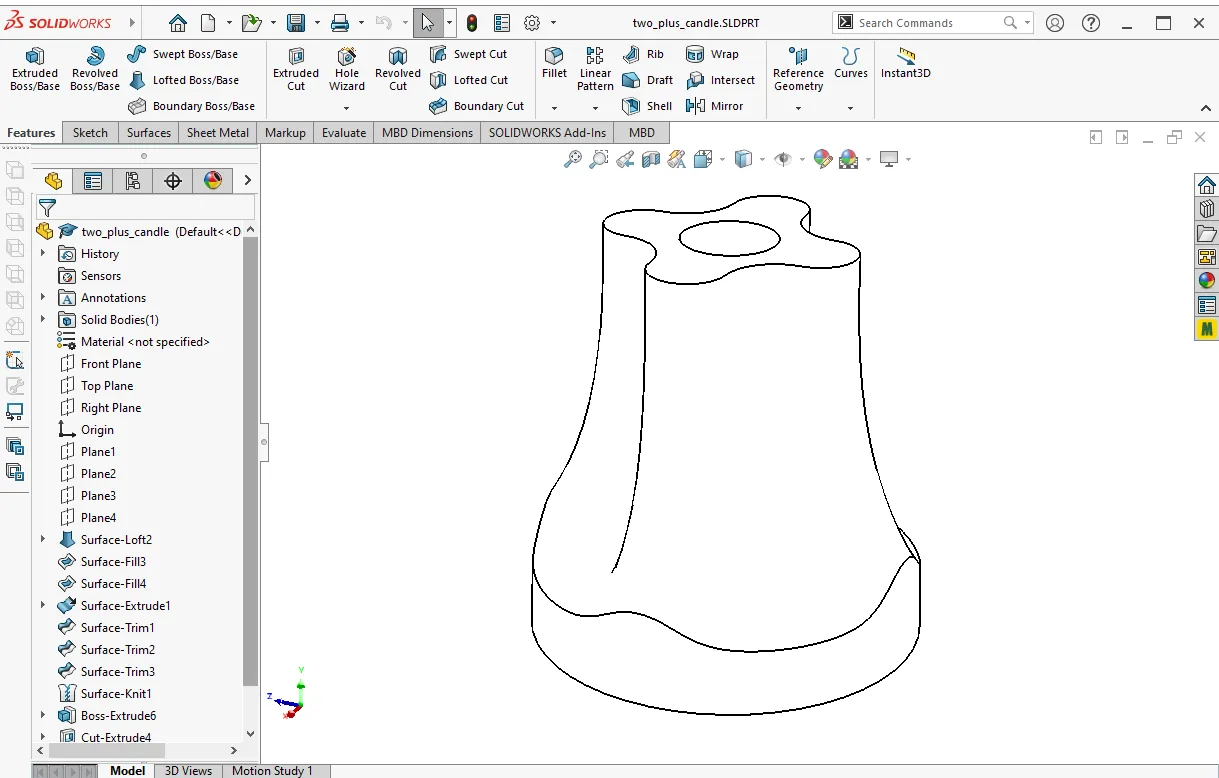Open the Hole Wizard

346,68
